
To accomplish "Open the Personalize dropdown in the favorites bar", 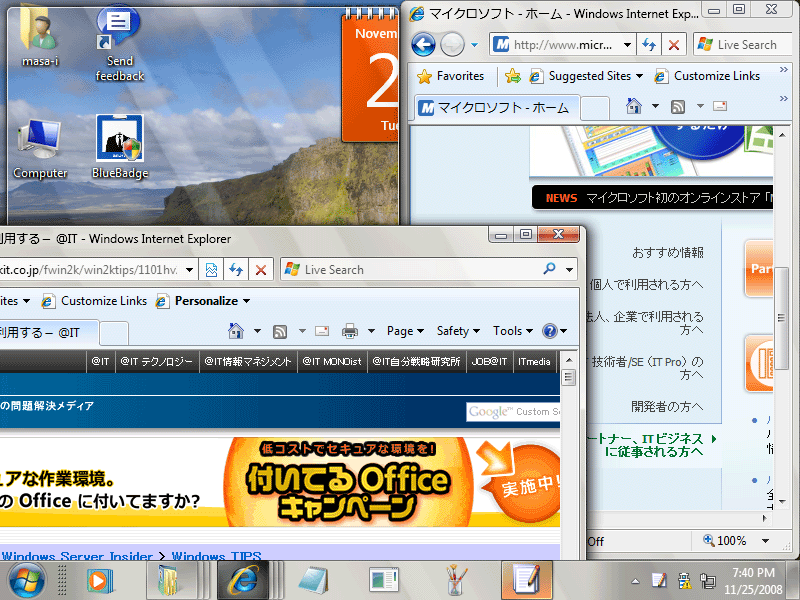I will pos(203,301).
